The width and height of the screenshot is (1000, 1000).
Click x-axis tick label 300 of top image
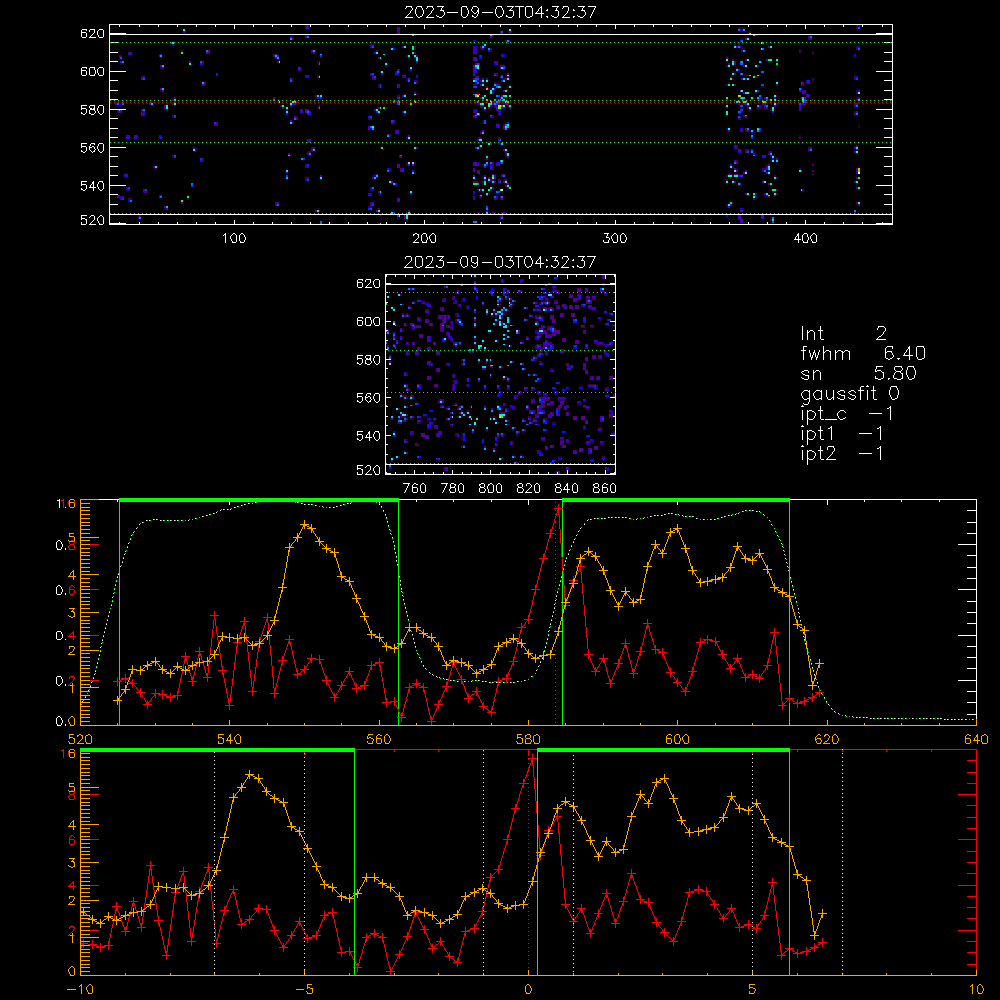(615, 239)
